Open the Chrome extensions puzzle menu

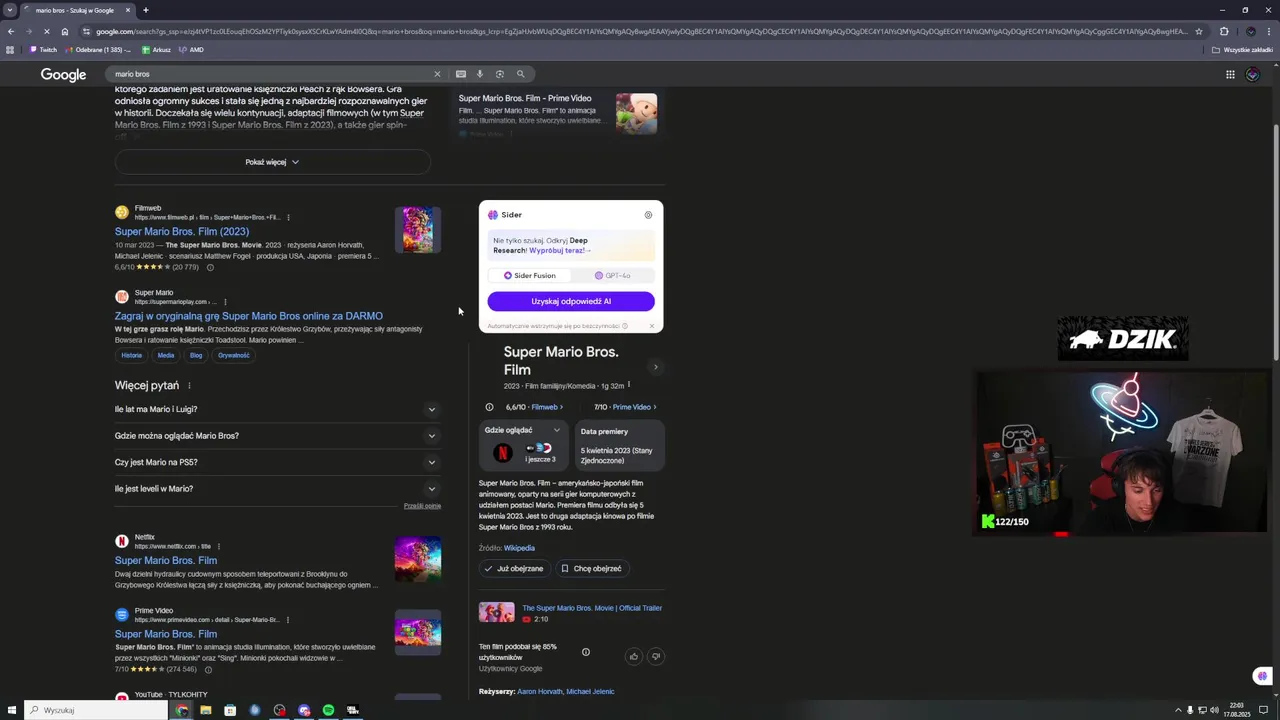coord(1224,31)
